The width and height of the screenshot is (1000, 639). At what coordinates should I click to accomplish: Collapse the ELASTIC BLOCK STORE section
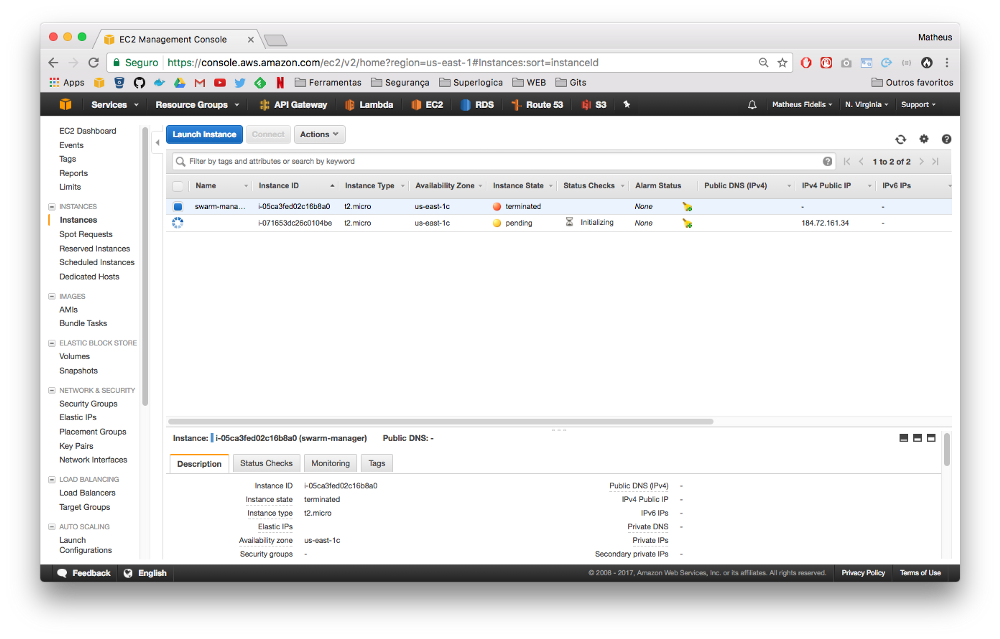click(x=52, y=343)
